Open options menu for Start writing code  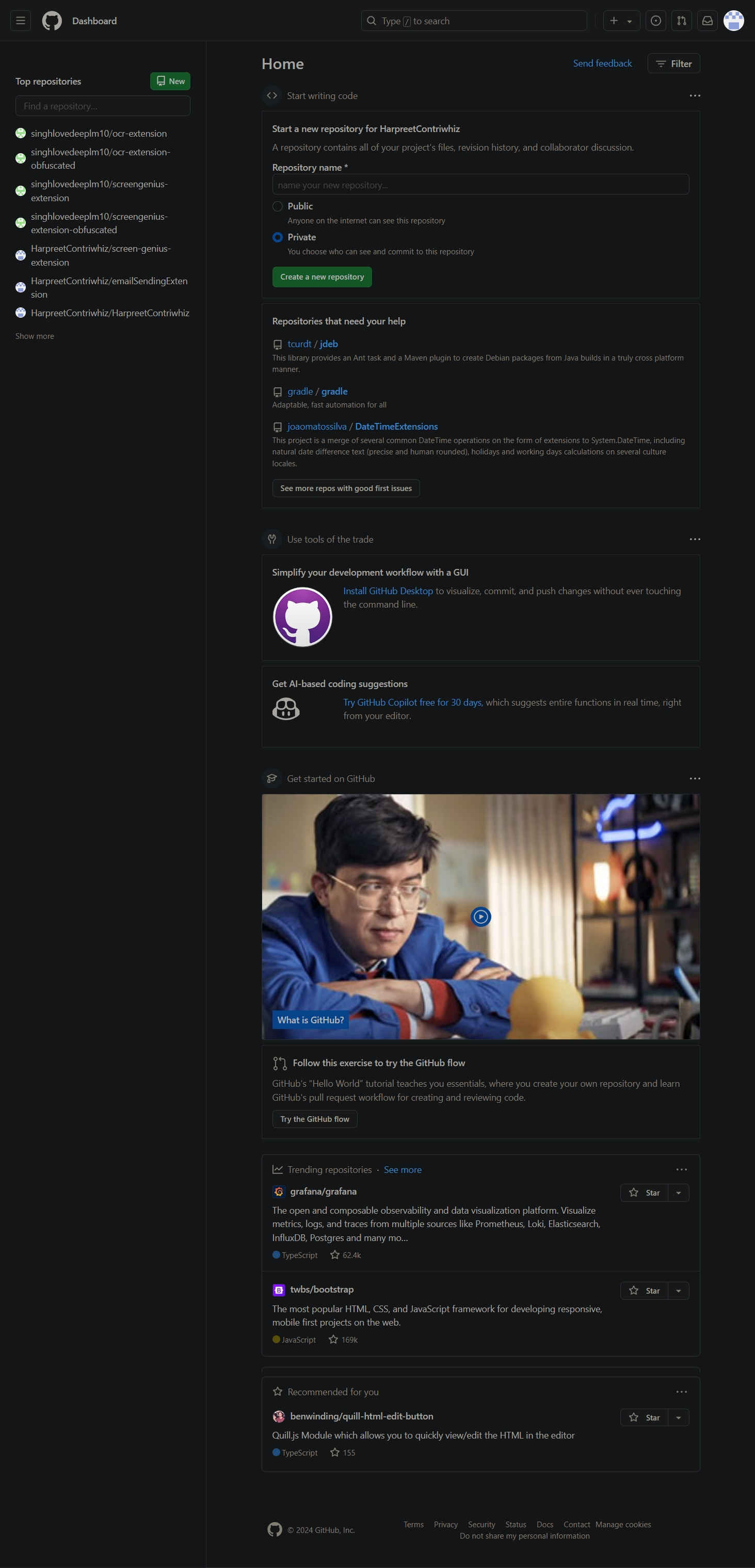point(694,95)
